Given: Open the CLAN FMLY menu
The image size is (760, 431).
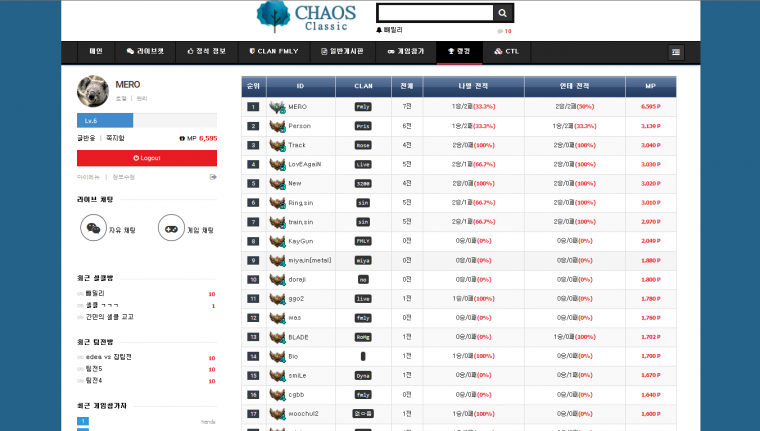Looking at the screenshot, I should click(x=274, y=51).
